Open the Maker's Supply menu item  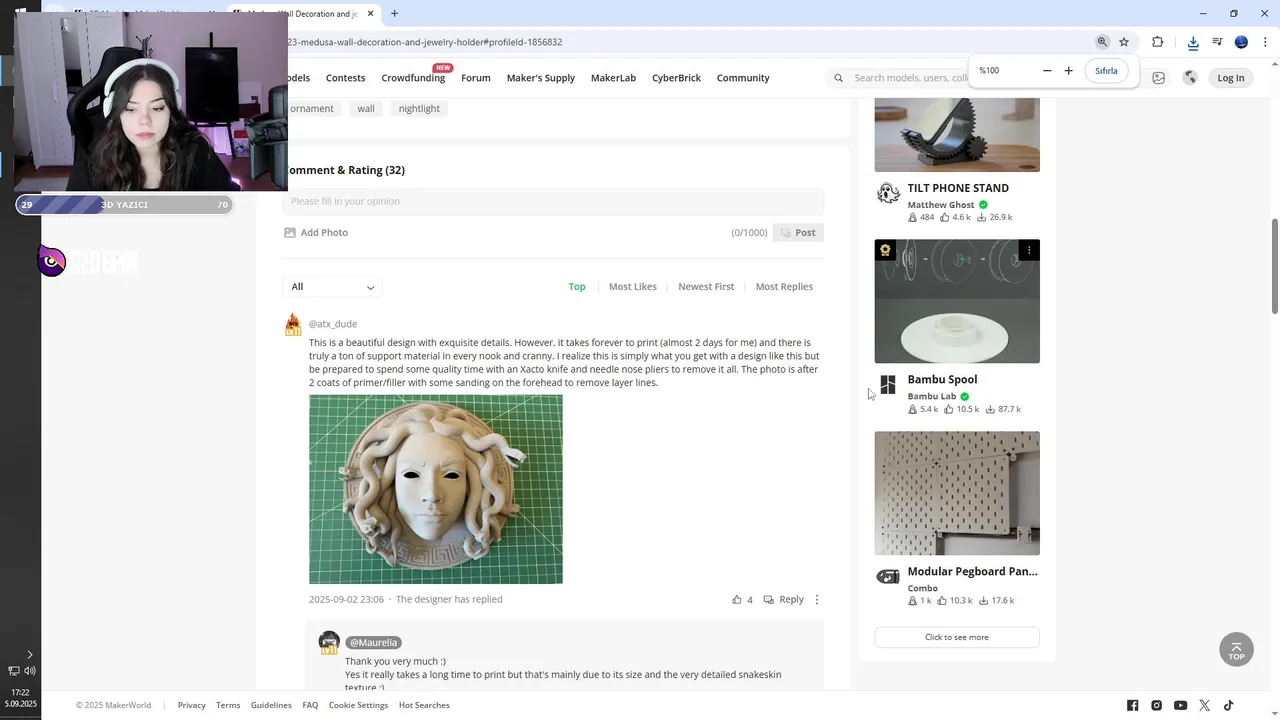(541, 78)
